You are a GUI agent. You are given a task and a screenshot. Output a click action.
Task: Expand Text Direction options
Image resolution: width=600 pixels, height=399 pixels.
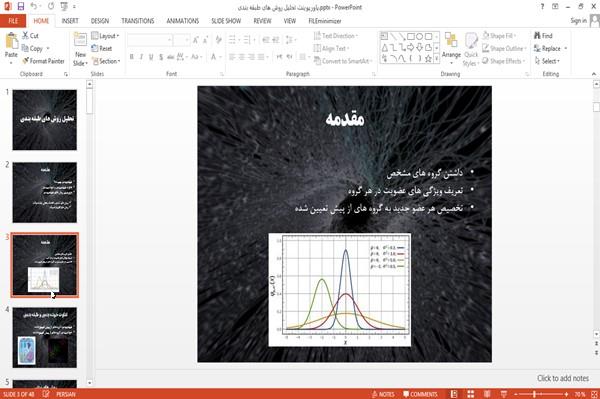[336, 36]
